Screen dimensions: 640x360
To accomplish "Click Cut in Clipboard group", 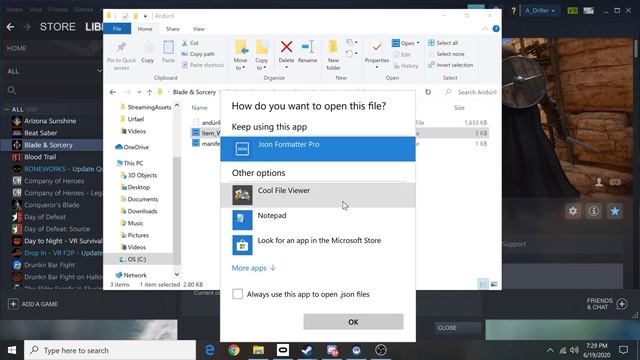I will pyautogui.click(x=190, y=43).
